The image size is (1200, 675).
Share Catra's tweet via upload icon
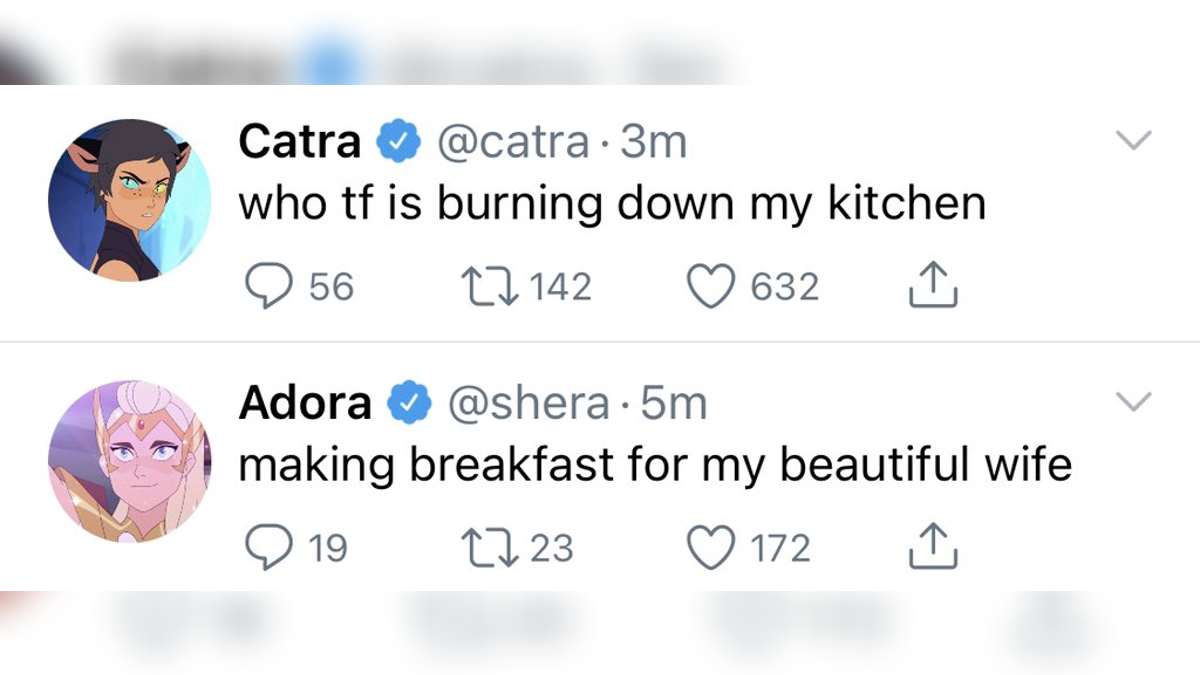click(931, 285)
